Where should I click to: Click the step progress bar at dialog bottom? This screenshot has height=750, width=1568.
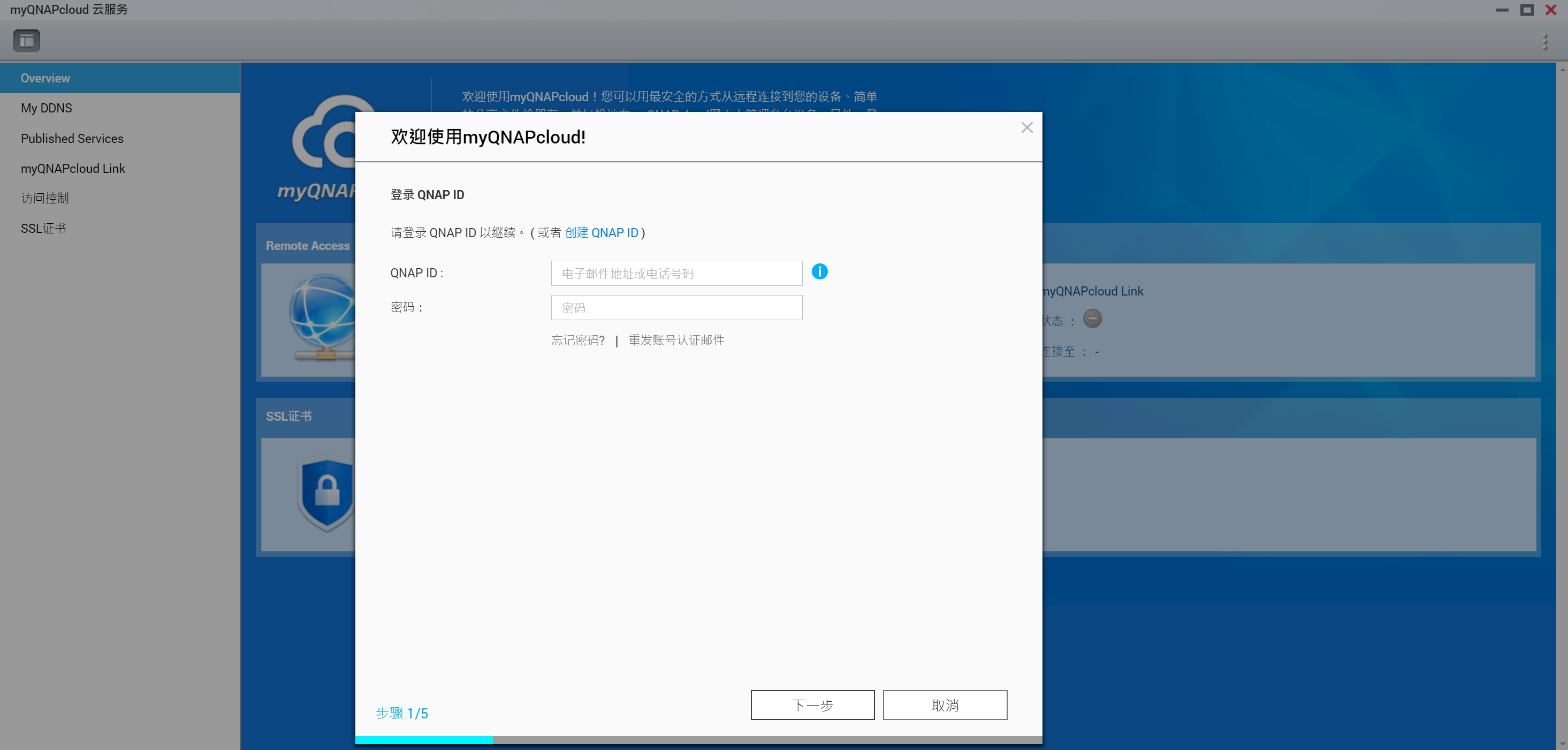point(699,740)
